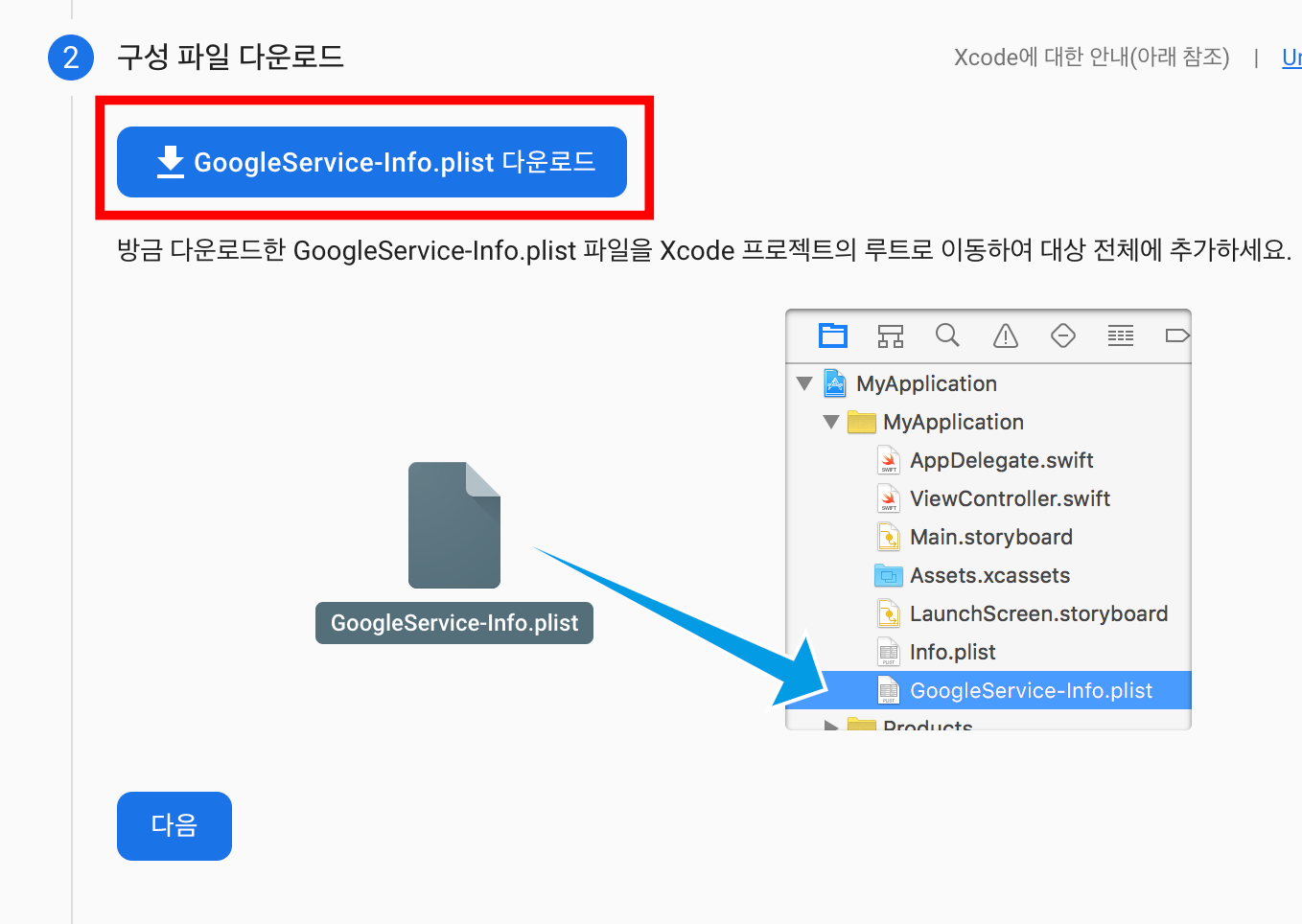Open the report lines navigator icon
This screenshot has height=924, width=1302.
[x=1121, y=335]
